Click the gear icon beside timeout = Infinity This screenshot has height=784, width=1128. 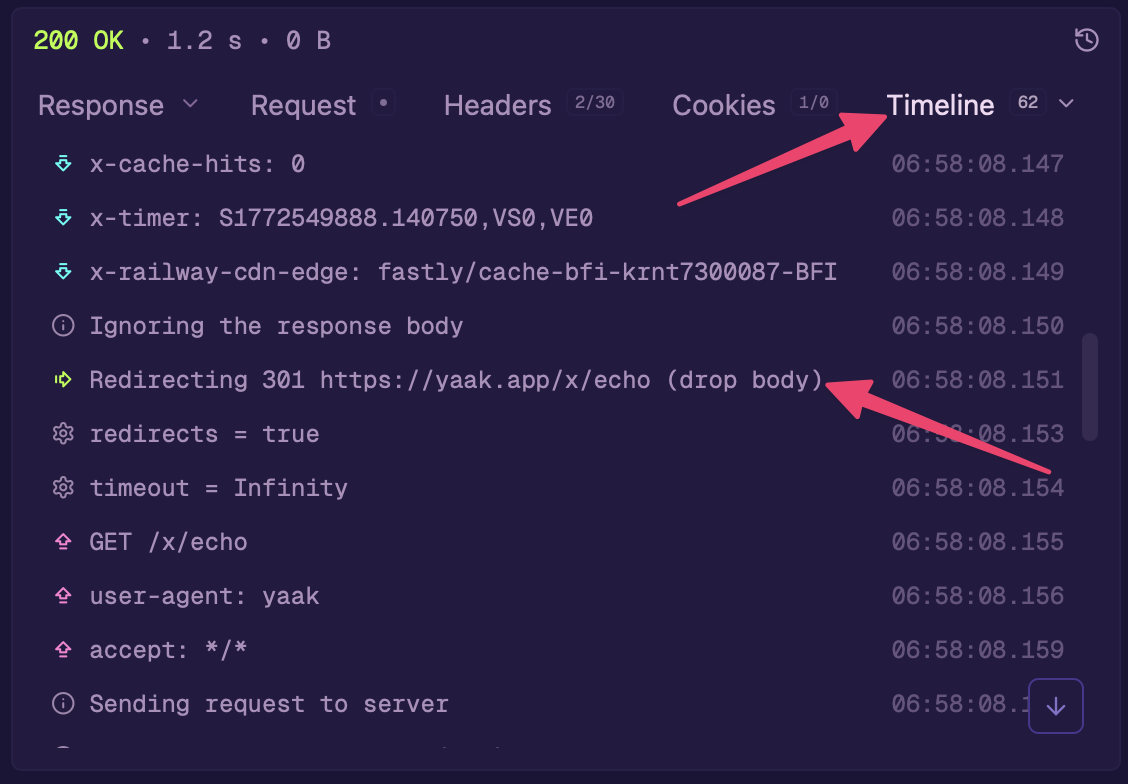click(63, 488)
